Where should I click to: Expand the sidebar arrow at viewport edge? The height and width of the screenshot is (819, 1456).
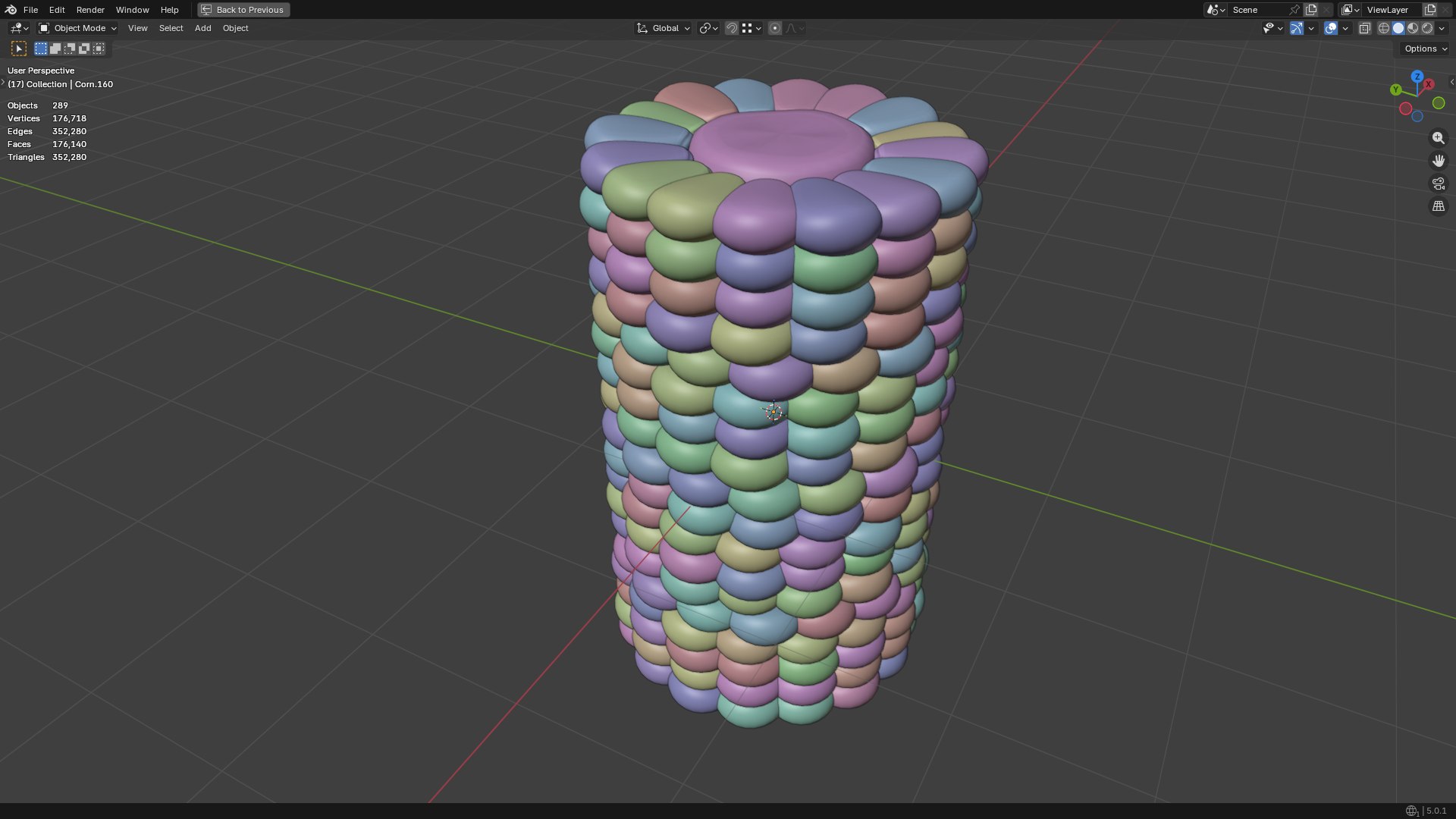tap(1451, 82)
